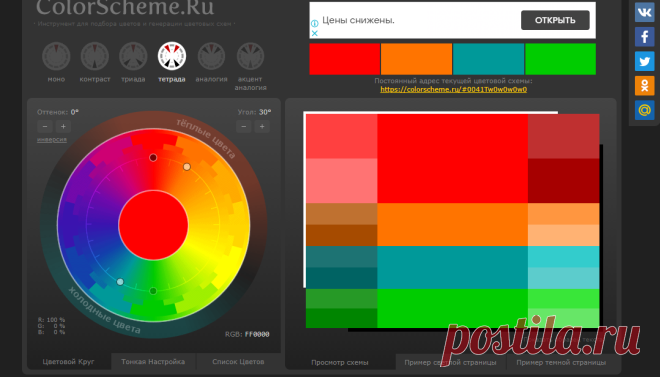The width and height of the screenshot is (660, 377).
Task: Choose the аналогия scheme icon
Action: tap(211, 56)
